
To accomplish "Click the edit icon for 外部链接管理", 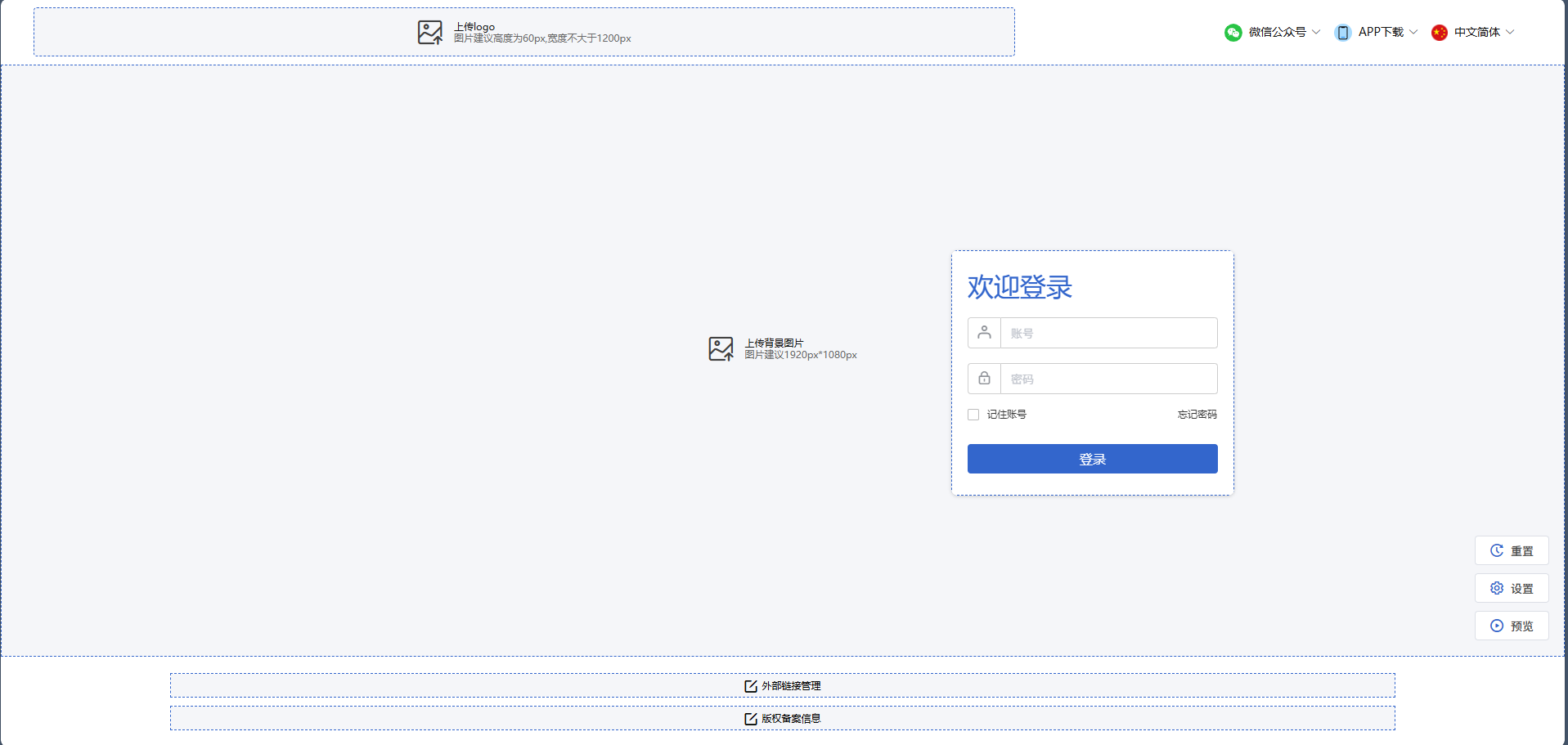I will [751, 686].
